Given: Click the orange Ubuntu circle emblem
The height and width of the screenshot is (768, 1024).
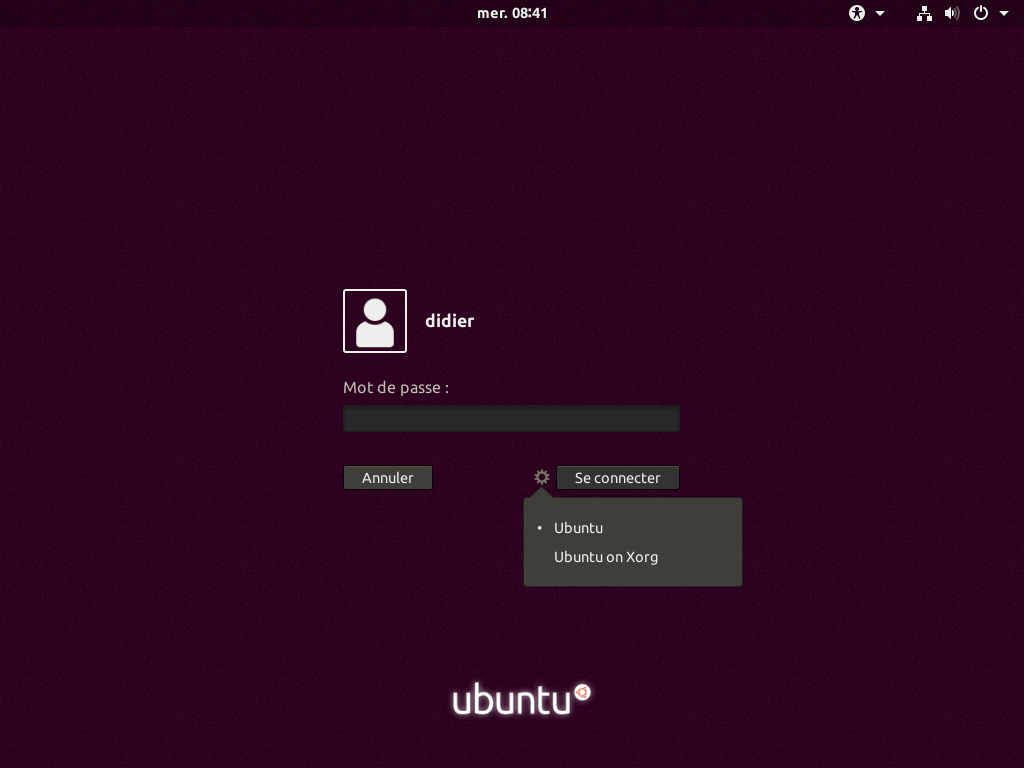Looking at the screenshot, I should click(x=582, y=692).
